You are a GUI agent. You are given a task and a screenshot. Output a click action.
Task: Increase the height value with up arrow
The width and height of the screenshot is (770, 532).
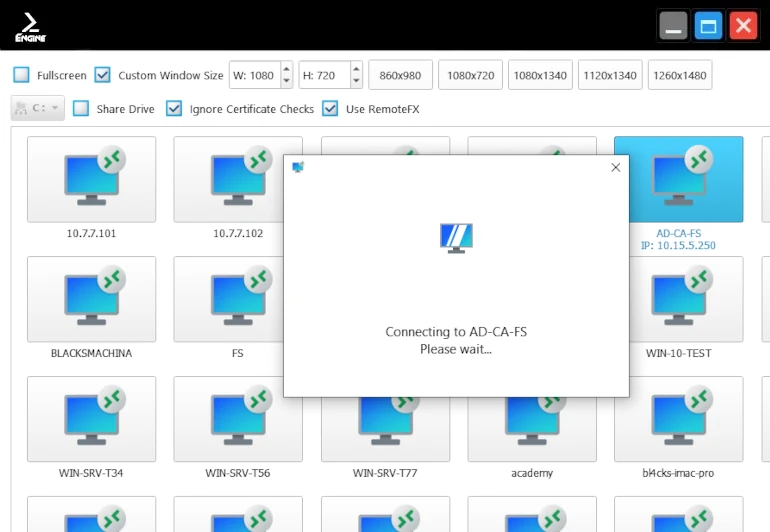coord(357,68)
